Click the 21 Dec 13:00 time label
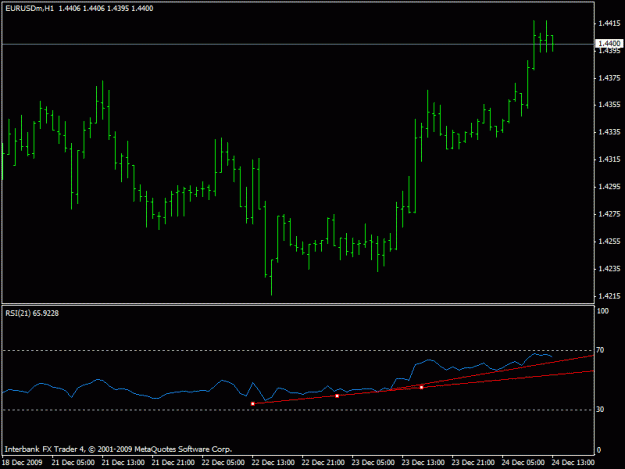This screenshot has height=469, width=625. tap(123, 462)
